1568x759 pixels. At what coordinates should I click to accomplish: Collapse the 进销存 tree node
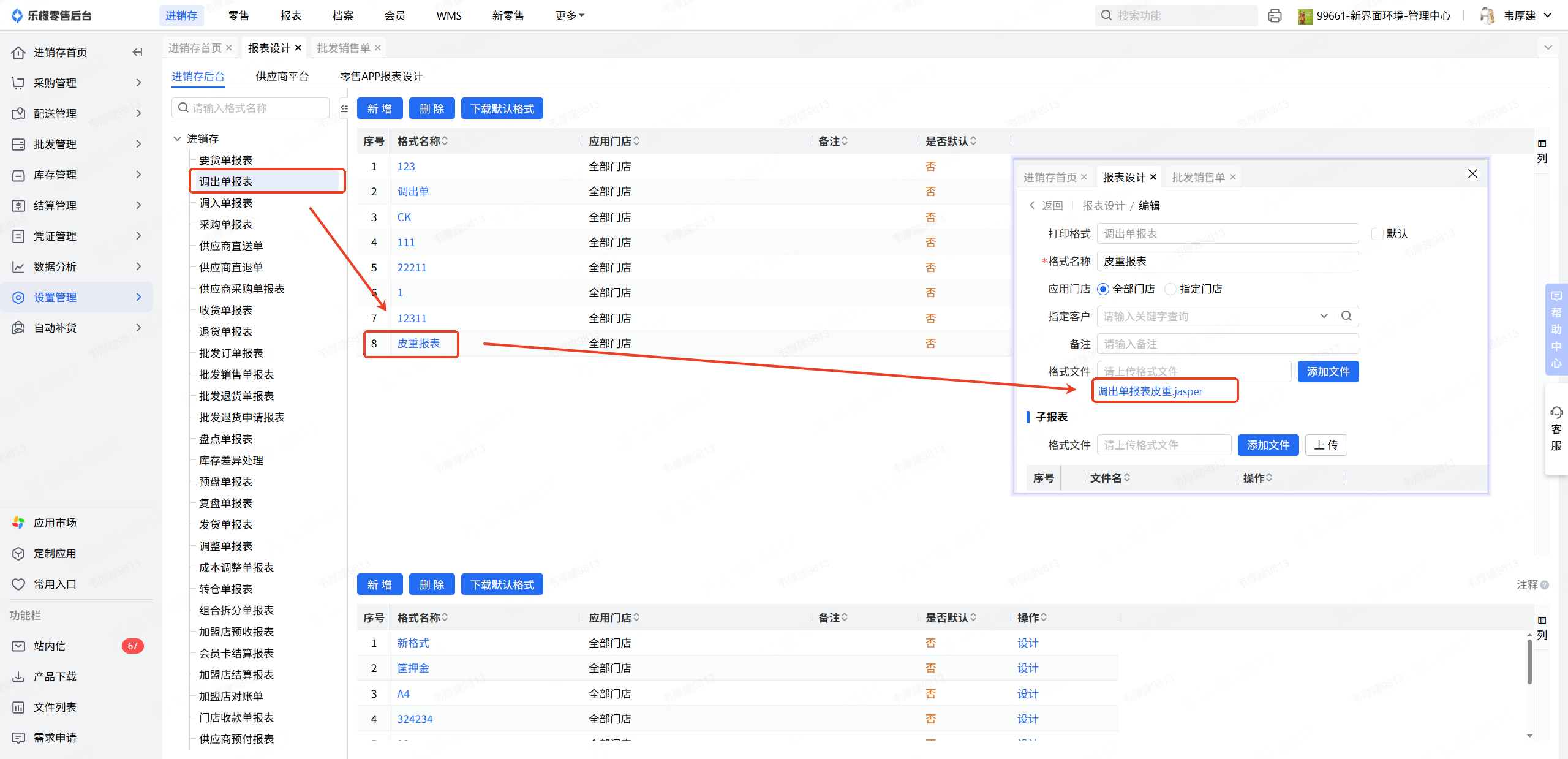tap(178, 138)
